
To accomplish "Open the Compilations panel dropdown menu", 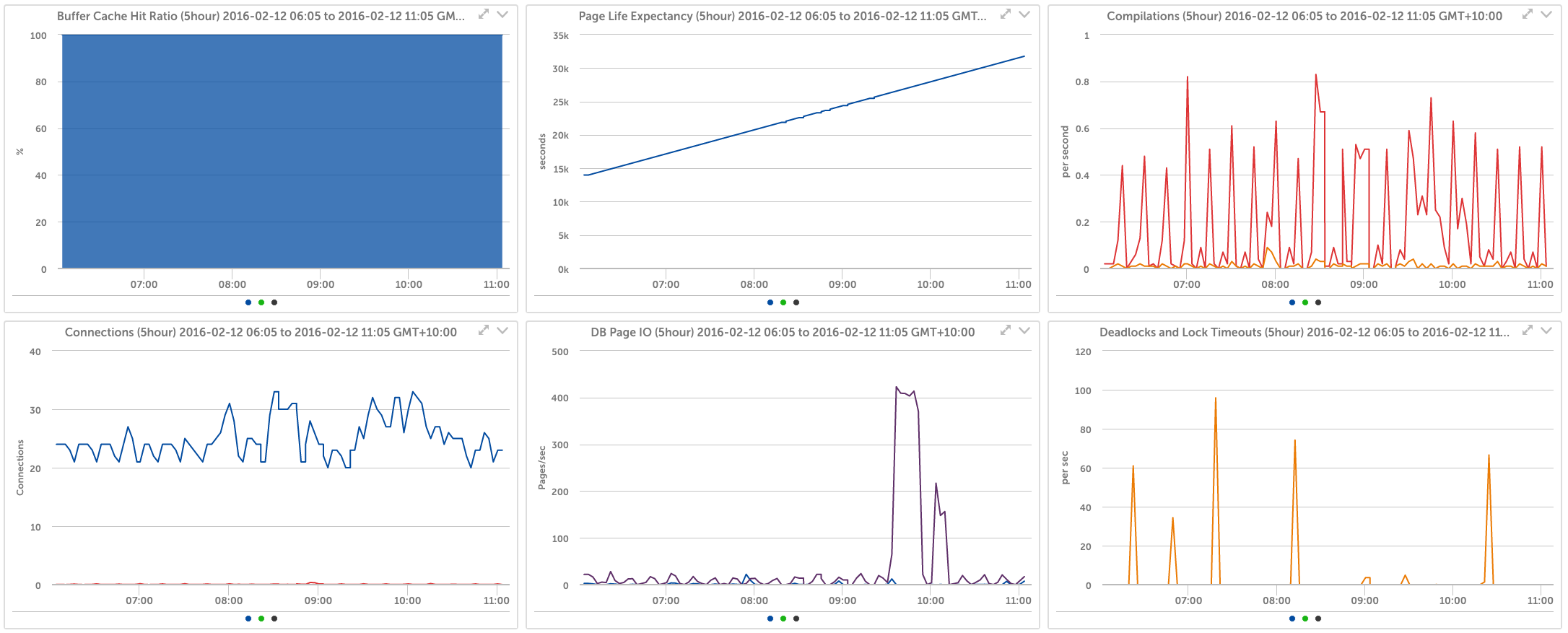I will tap(1546, 14).
